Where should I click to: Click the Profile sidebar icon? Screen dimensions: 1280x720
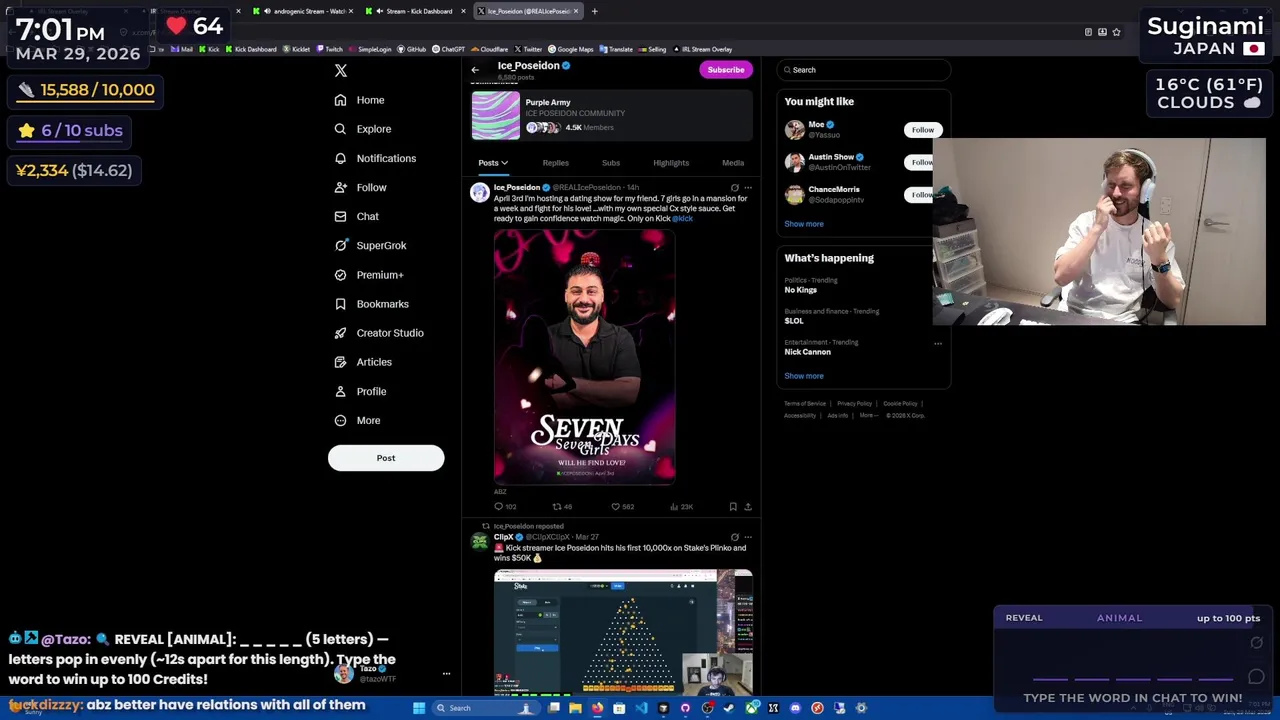coord(341,391)
